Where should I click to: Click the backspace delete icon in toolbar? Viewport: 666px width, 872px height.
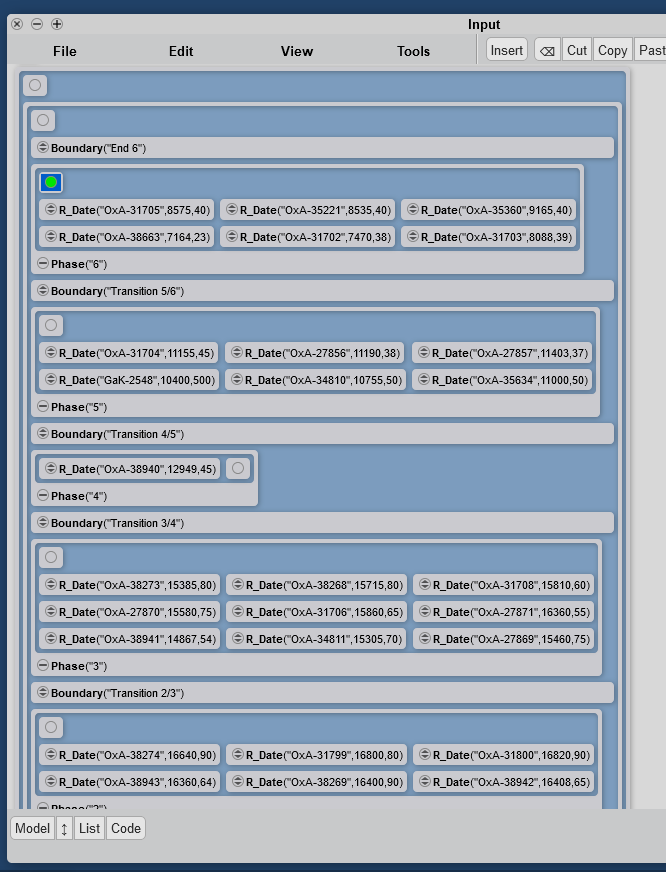pos(547,50)
